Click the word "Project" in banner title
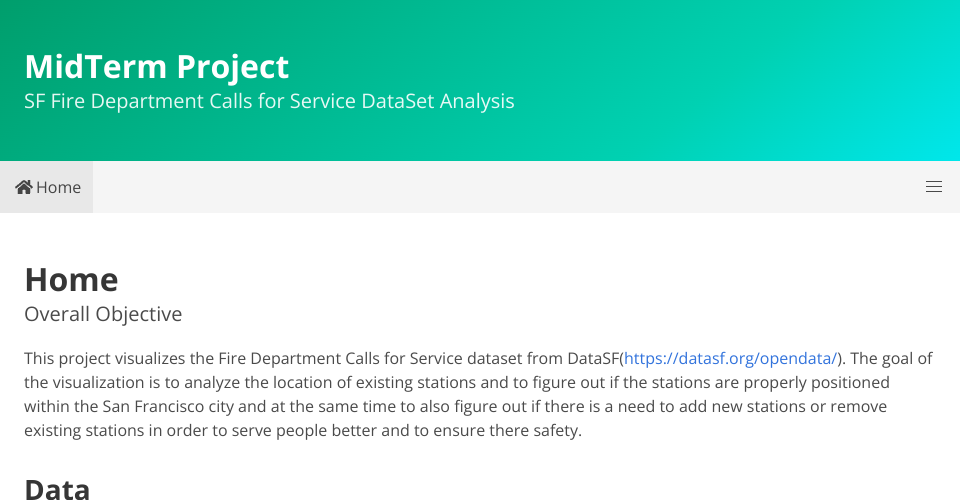960x500 pixels. 232,66
